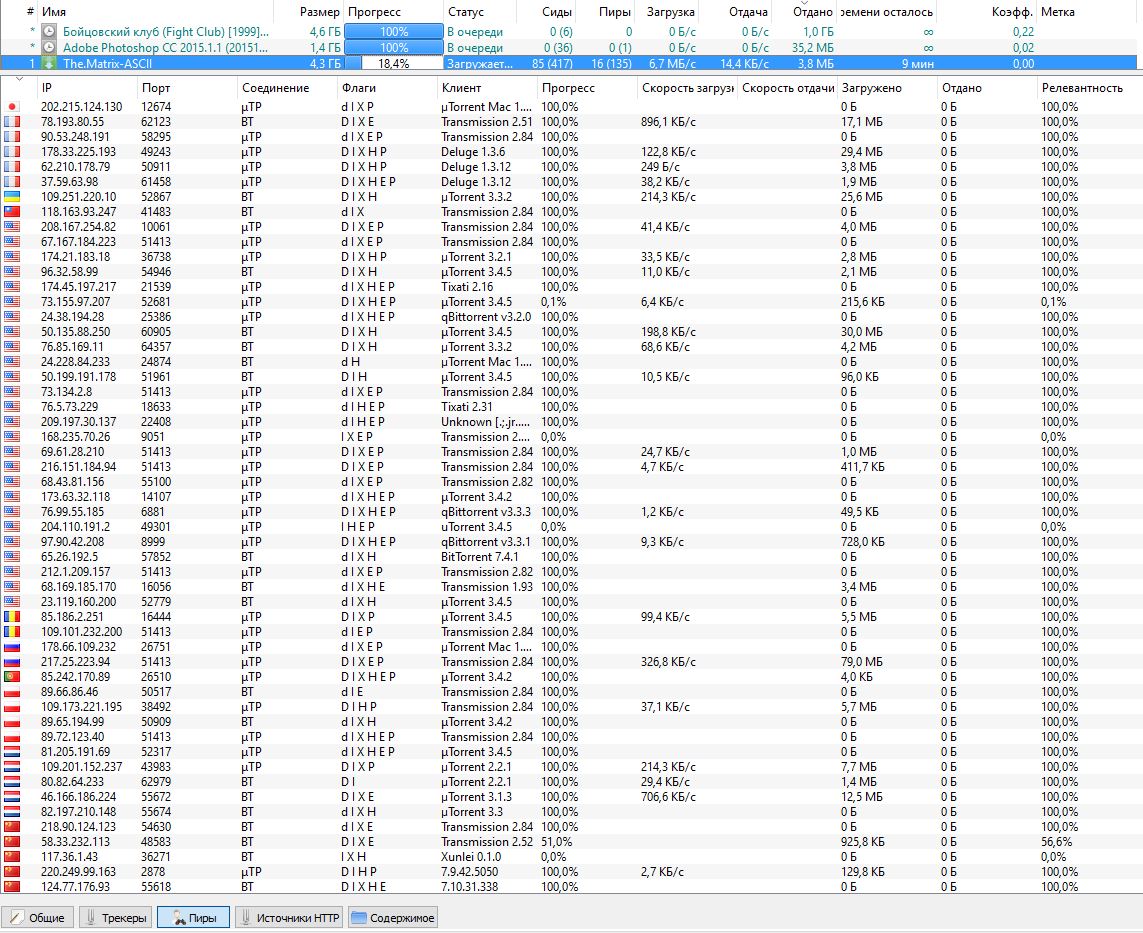Click the Xunlei 0.1.0 client cell

click(470, 856)
